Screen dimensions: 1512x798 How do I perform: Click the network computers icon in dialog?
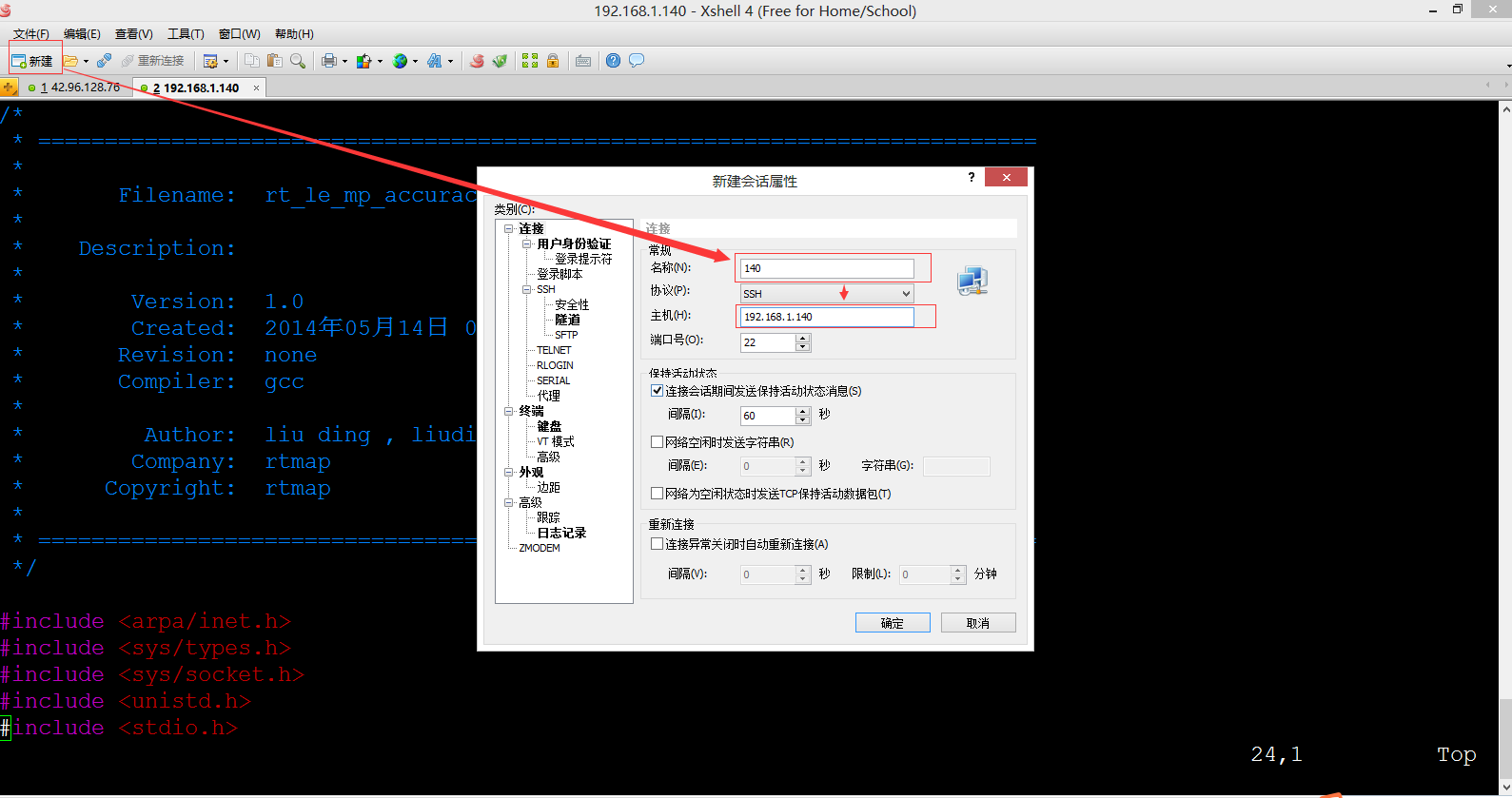(972, 281)
